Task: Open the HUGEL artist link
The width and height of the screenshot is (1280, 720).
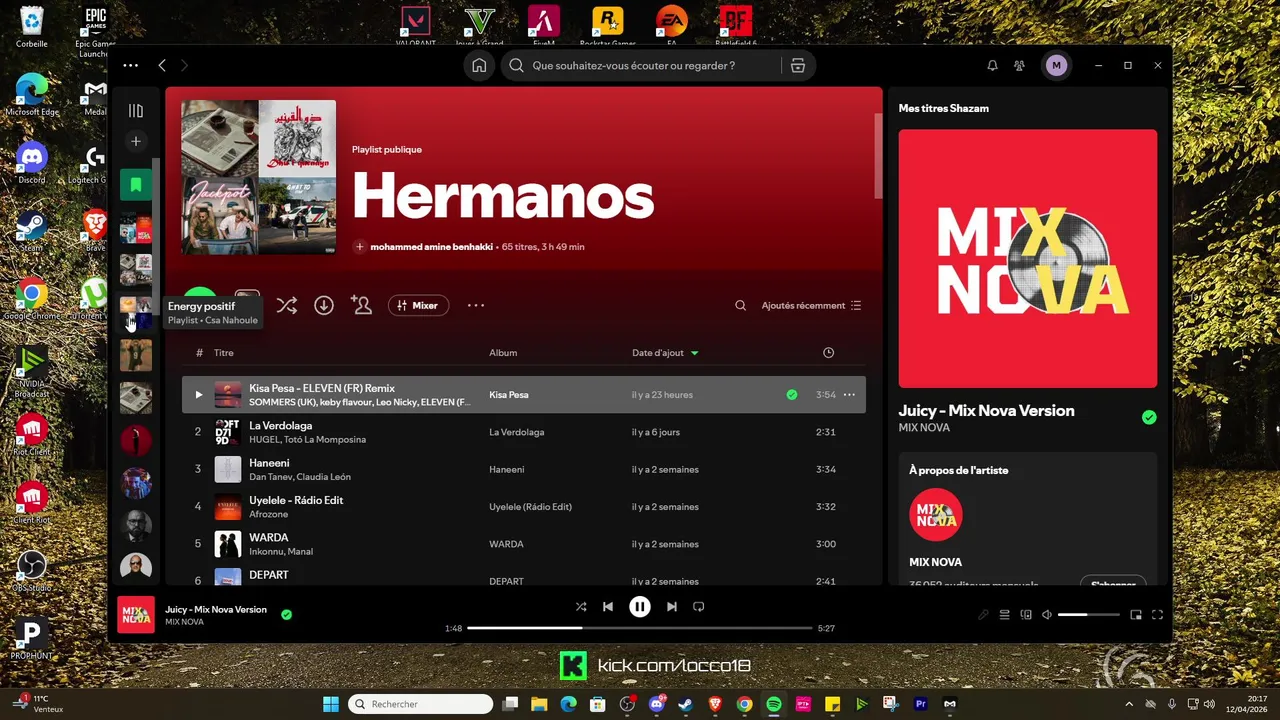Action: [265, 439]
